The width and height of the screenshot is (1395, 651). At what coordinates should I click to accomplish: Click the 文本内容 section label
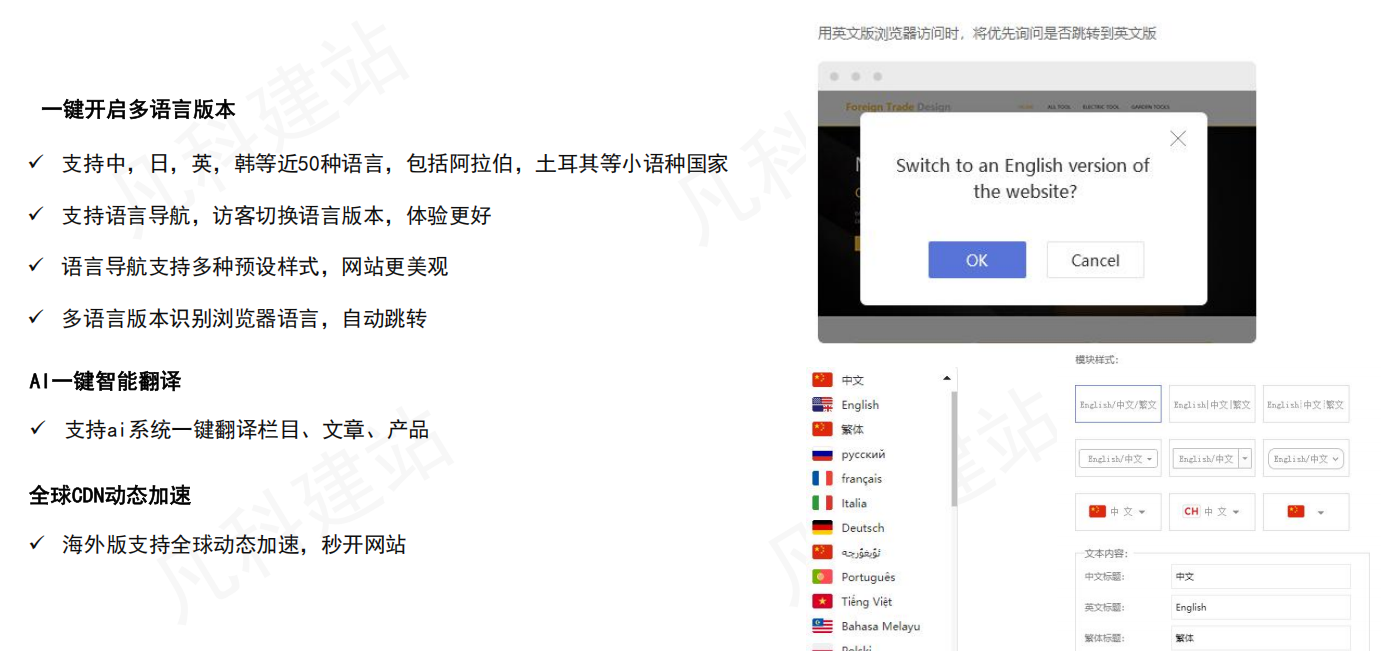click(x=1106, y=553)
